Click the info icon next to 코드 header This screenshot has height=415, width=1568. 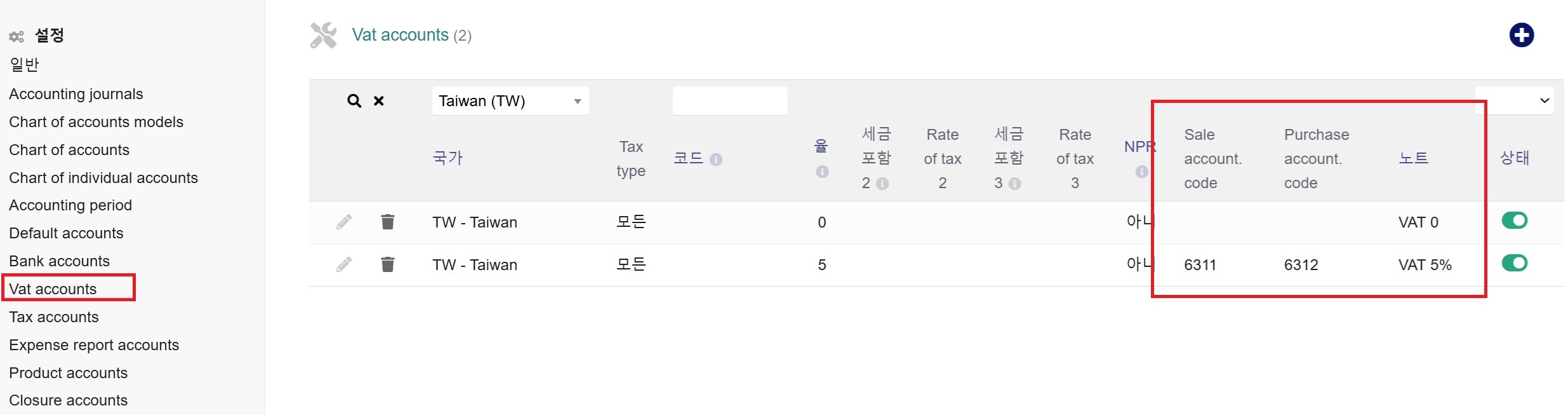point(716,160)
